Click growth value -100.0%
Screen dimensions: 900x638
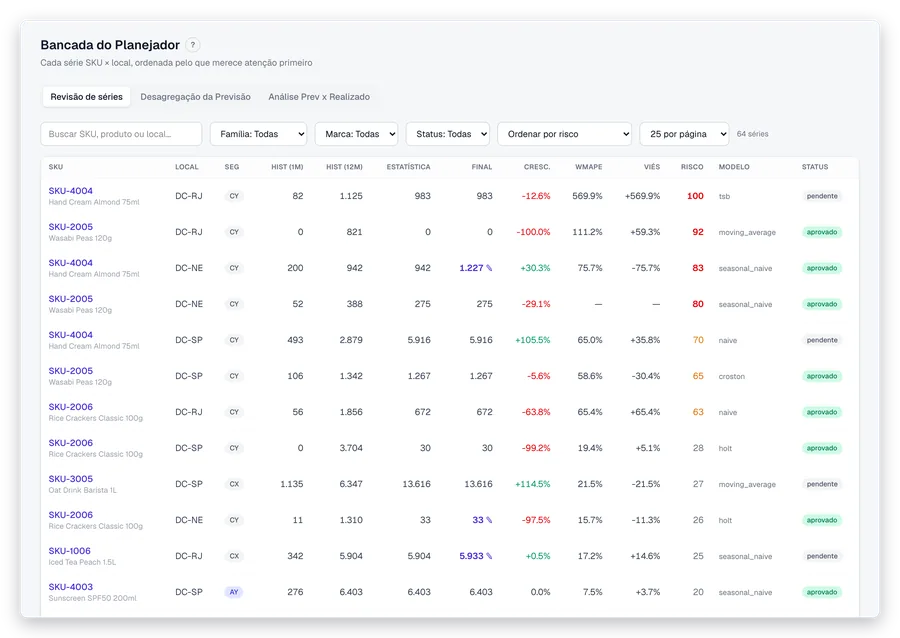533,232
